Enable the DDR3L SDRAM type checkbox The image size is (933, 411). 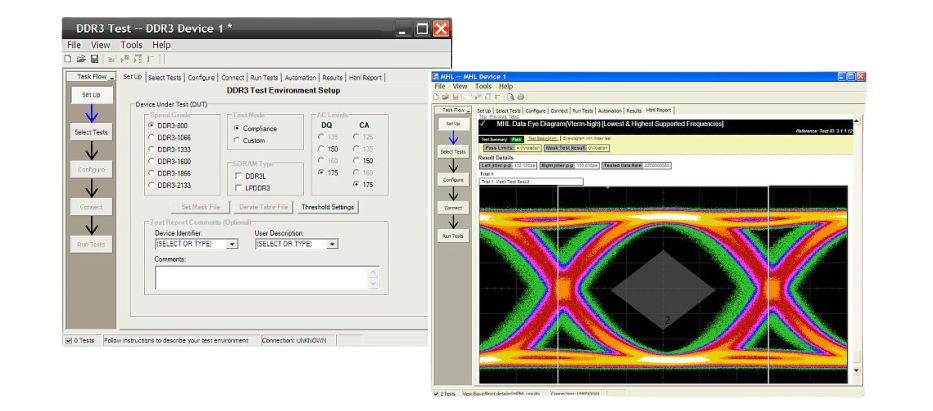point(237,175)
